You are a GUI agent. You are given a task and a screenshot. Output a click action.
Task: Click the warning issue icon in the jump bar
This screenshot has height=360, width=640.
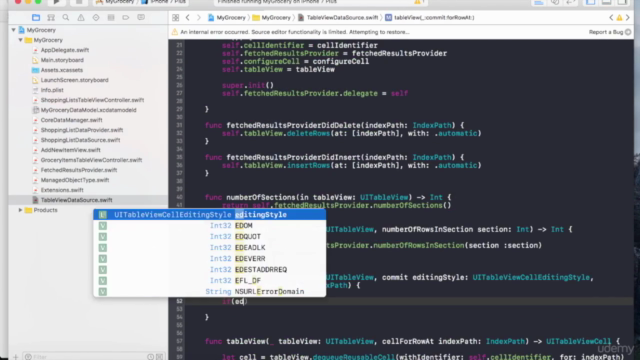coord(619,18)
